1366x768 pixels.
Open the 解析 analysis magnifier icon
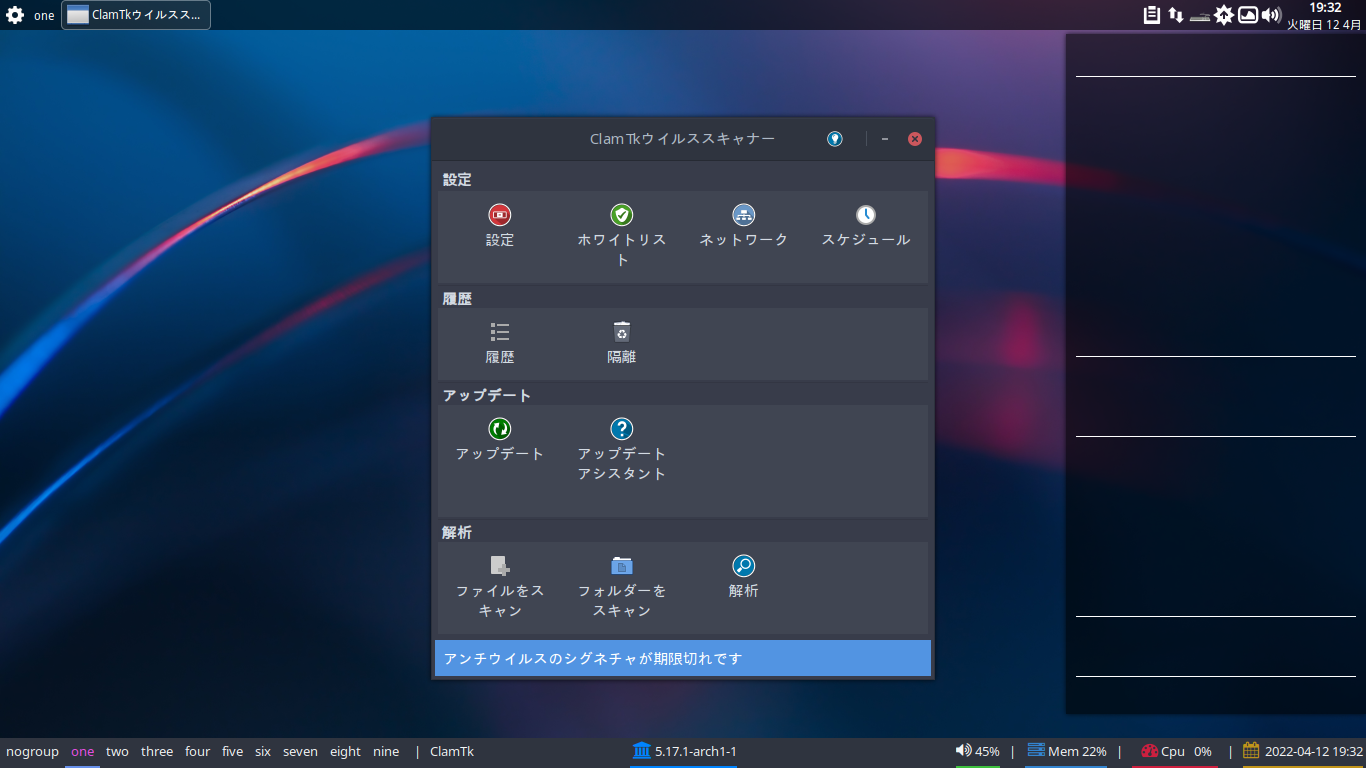743,566
